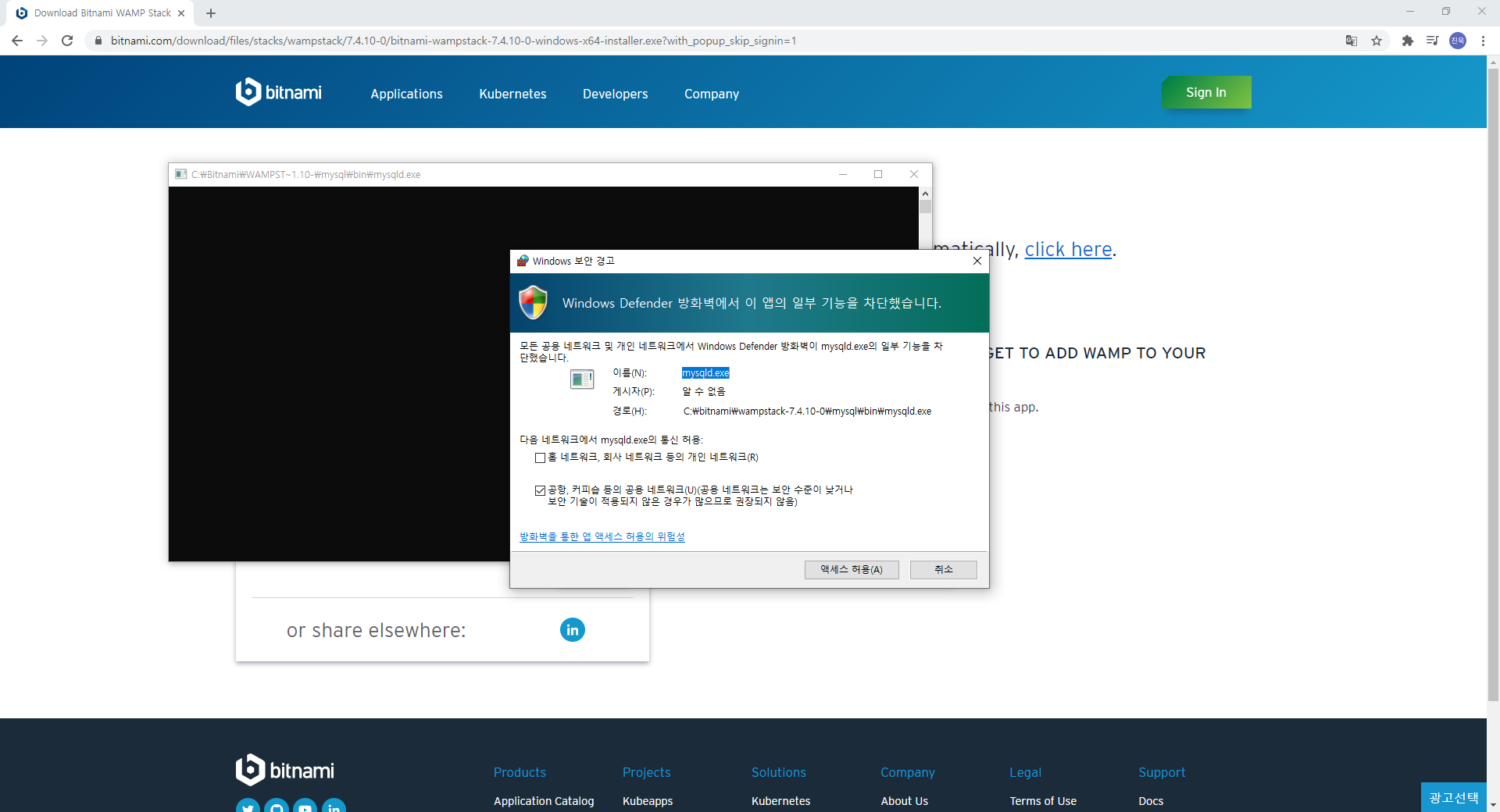
Task: Open the Terms of Use footer link
Action: coord(1043,801)
